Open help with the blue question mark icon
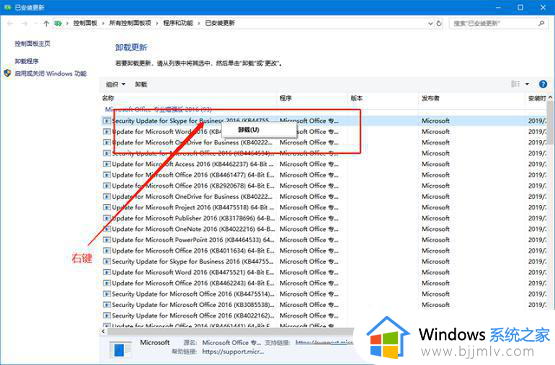Viewport: 555px width, 365px height. (543, 84)
